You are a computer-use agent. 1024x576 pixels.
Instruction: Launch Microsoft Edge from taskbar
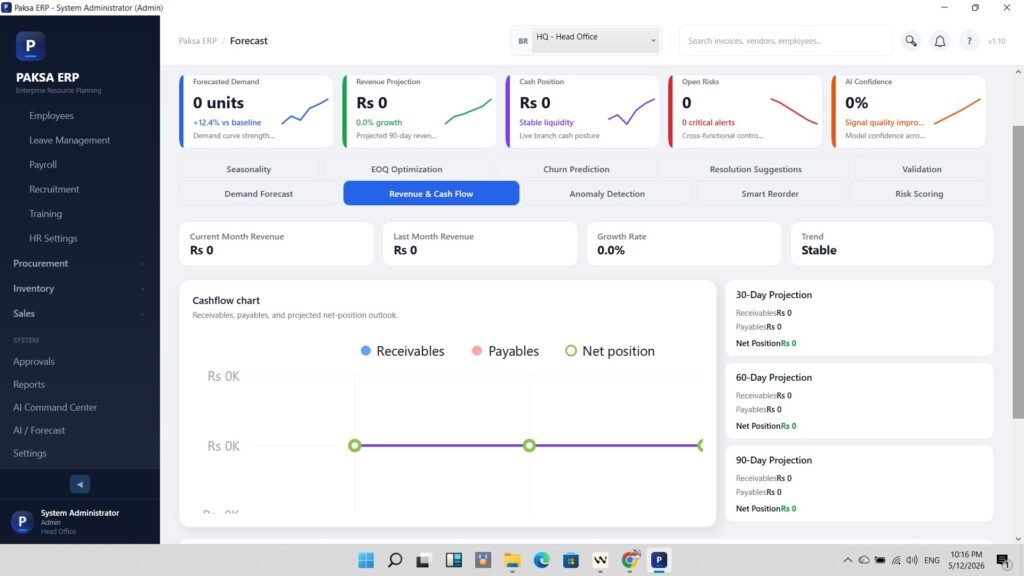(x=541, y=560)
